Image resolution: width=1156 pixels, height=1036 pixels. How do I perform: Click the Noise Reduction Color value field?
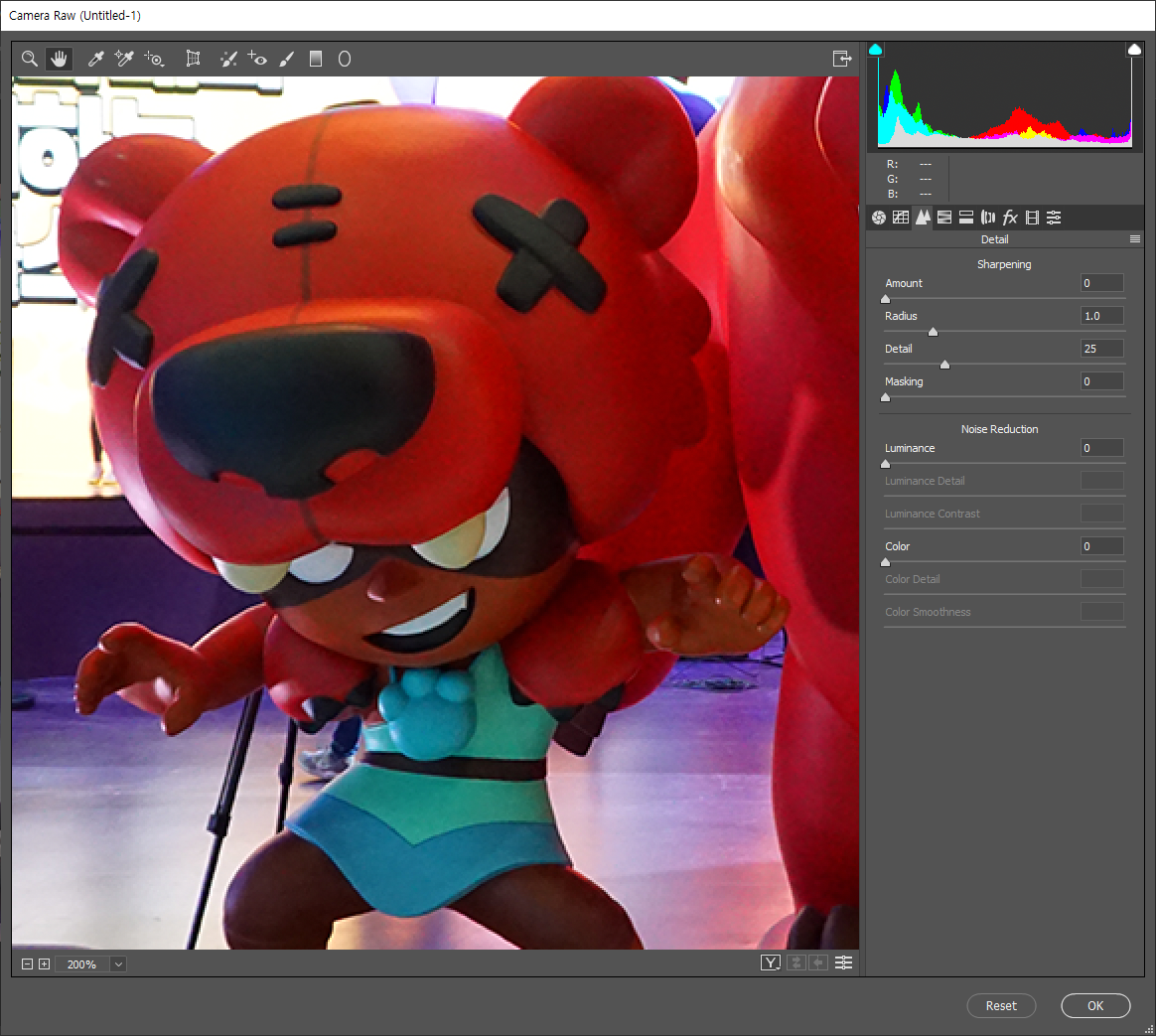pos(1102,546)
